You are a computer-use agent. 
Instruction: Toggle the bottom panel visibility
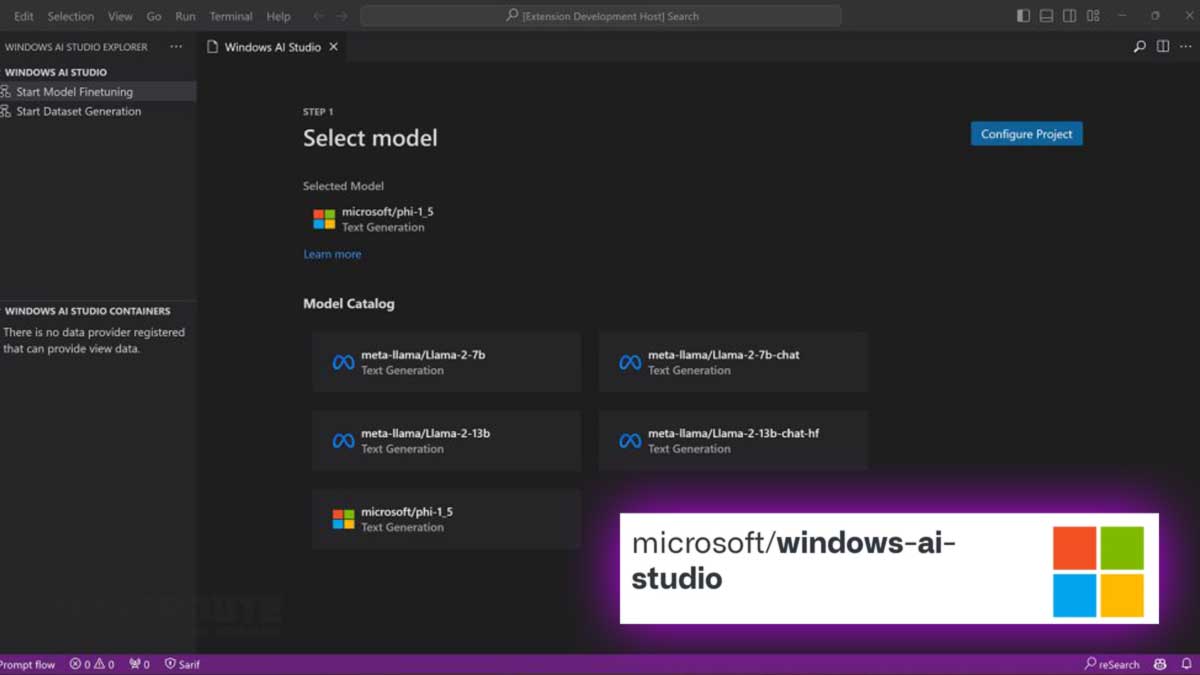(1045, 16)
